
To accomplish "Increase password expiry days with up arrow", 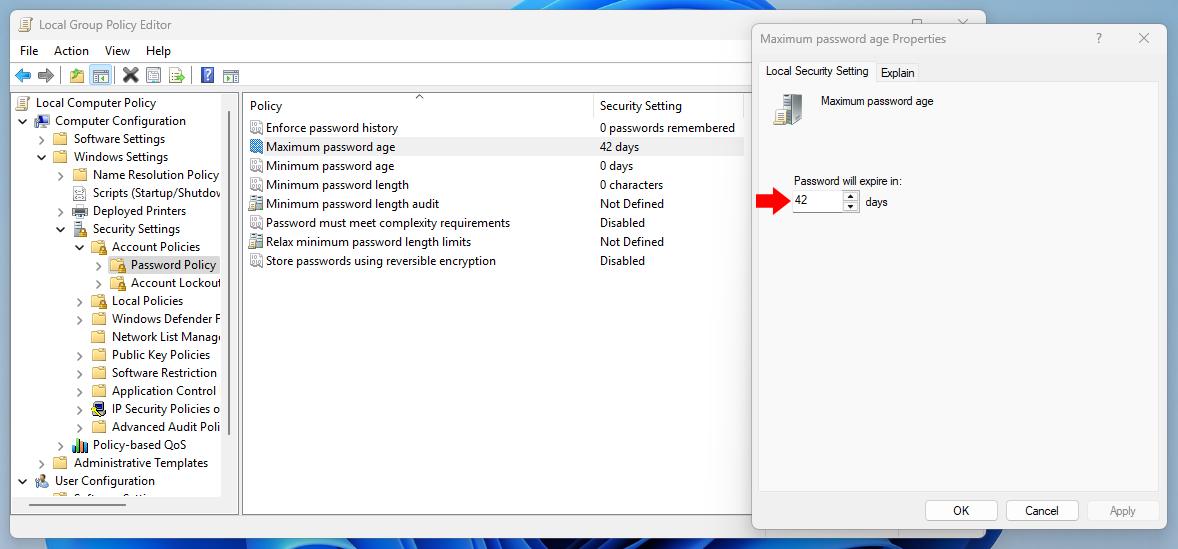I will coord(850,197).
